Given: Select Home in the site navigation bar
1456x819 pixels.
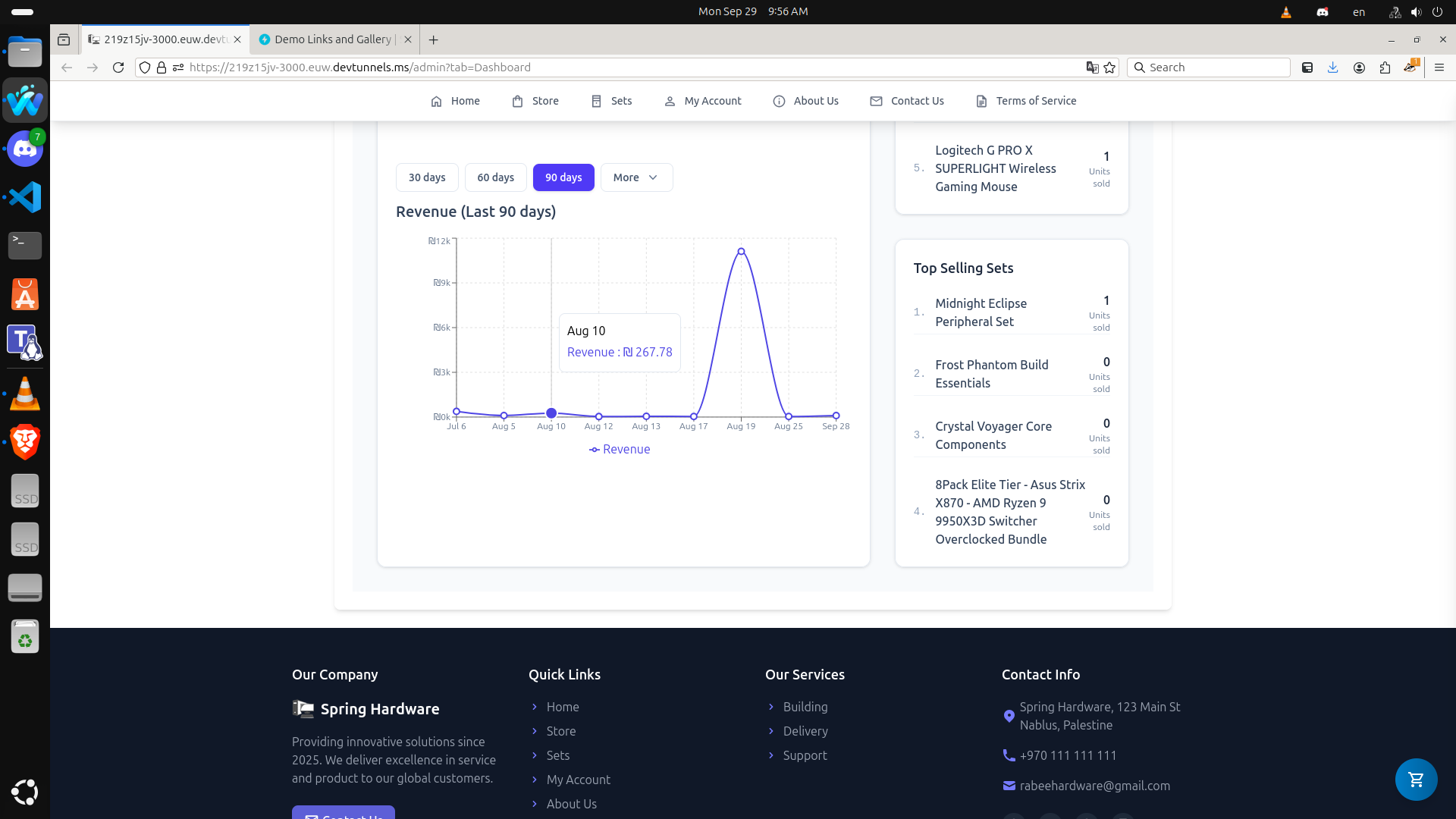Looking at the screenshot, I should coord(456,101).
